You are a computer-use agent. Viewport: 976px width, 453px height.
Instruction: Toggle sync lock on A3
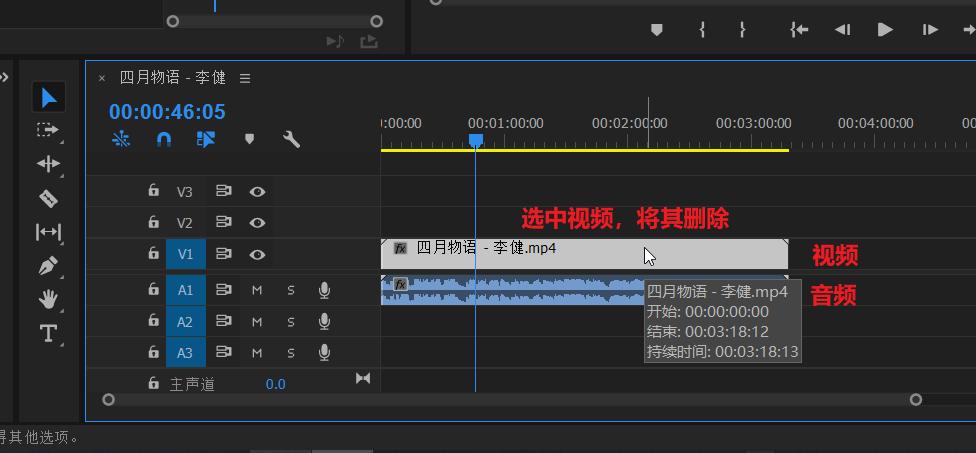pos(223,352)
